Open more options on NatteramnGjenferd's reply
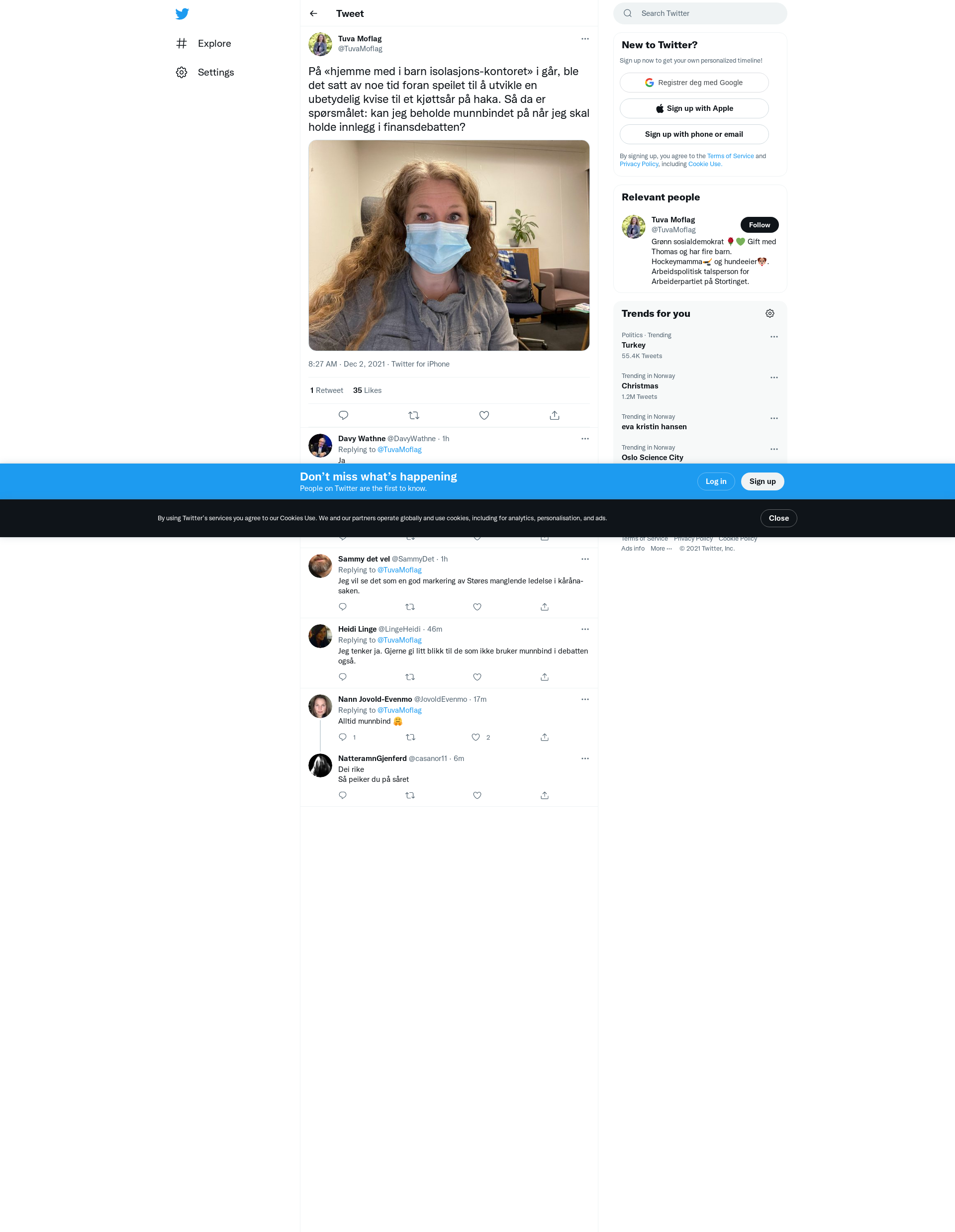The width and height of the screenshot is (955, 1232). tap(585, 758)
